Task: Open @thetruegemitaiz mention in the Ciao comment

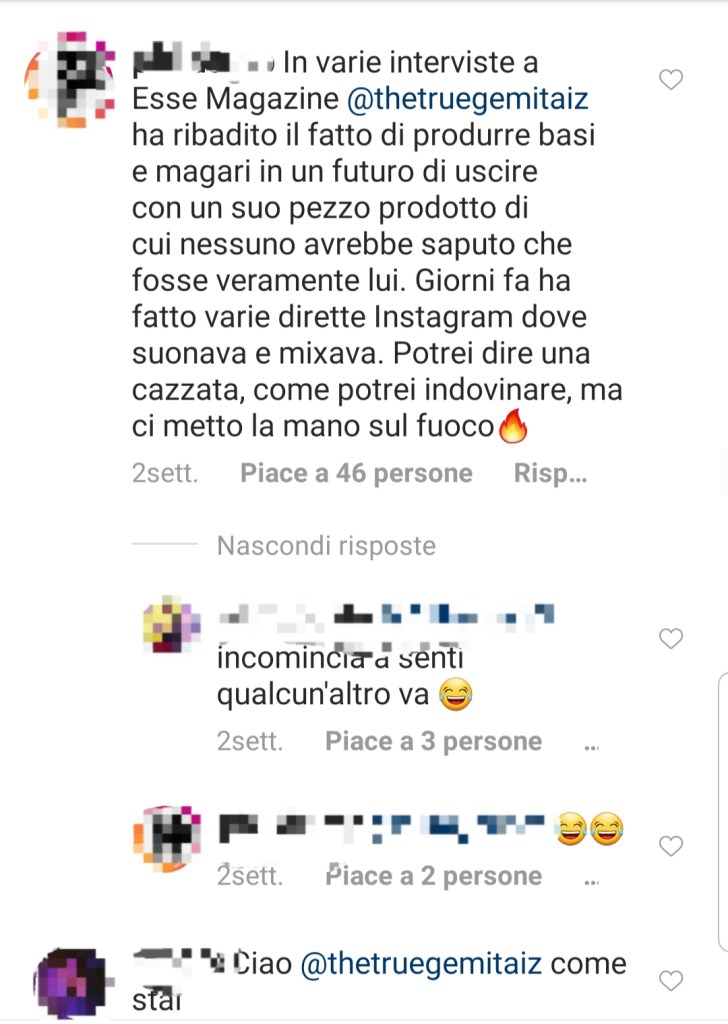Action: coord(421,963)
